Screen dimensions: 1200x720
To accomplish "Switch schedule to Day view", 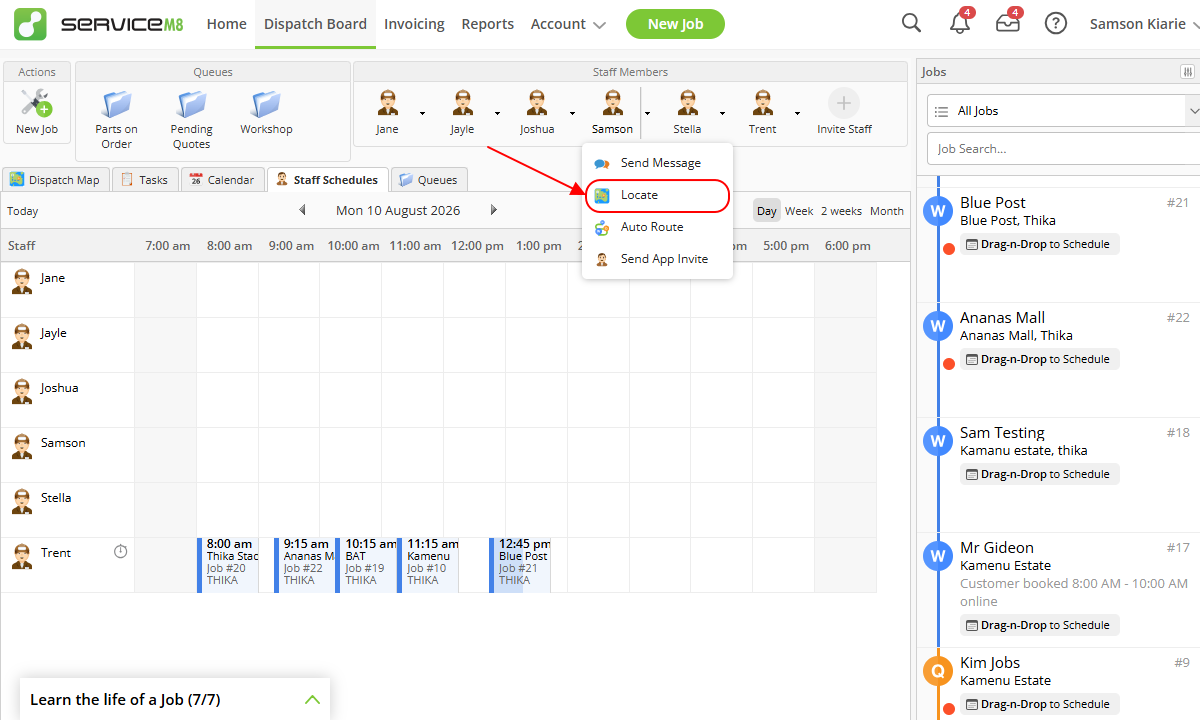I will [x=767, y=211].
